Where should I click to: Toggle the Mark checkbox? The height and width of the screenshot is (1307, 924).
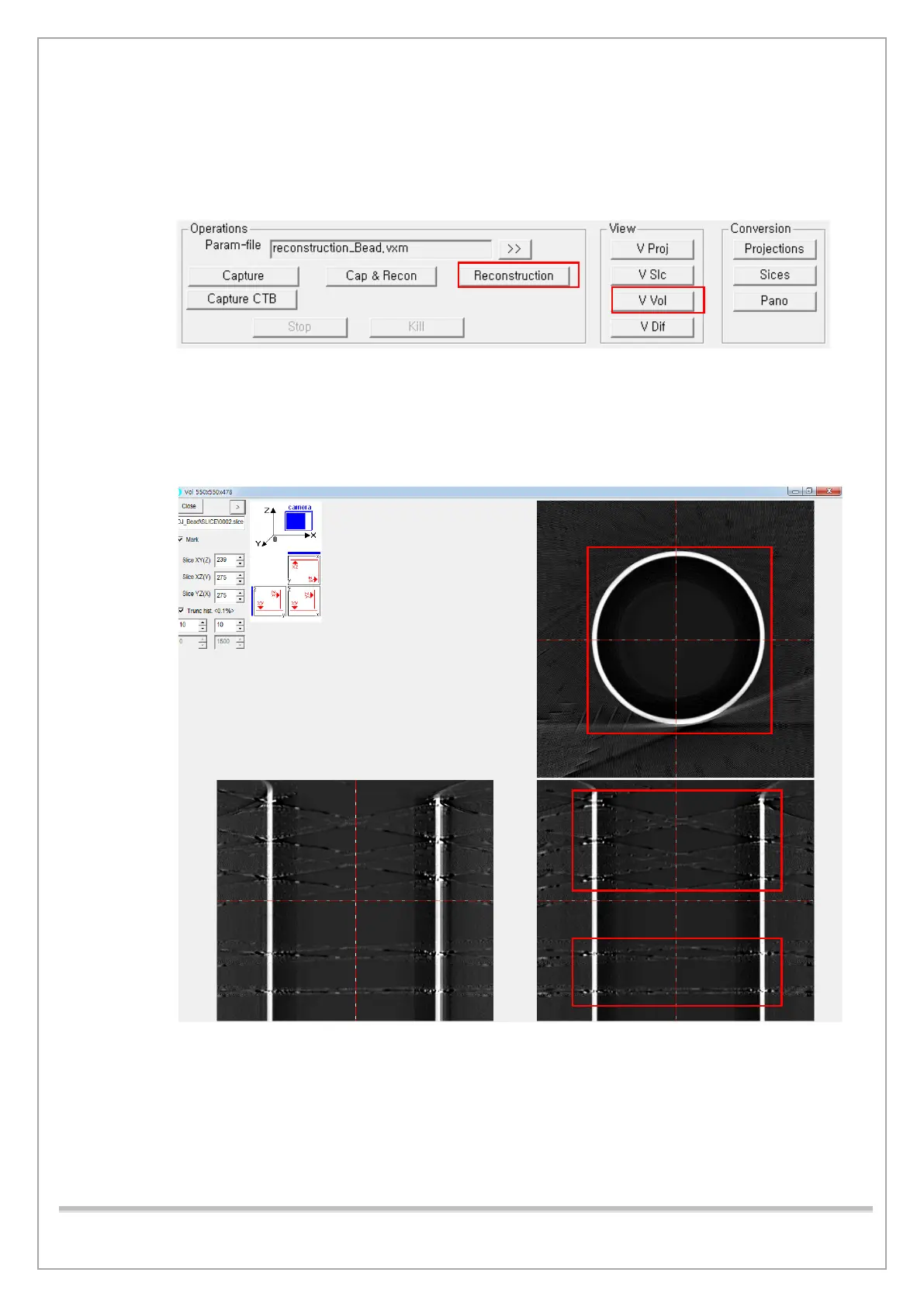tap(181, 539)
